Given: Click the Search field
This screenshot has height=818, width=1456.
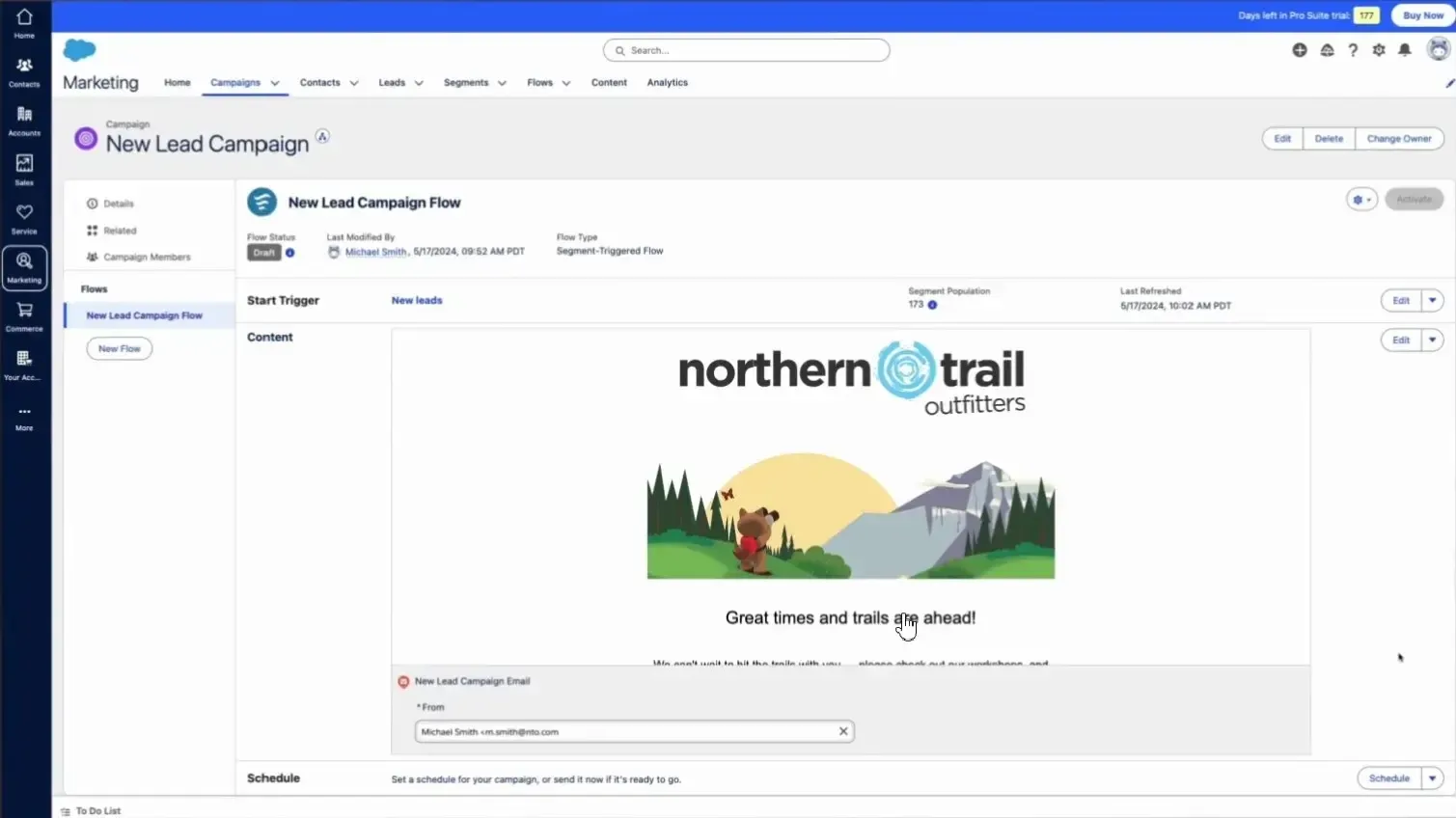Looking at the screenshot, I should click(747, 50).
